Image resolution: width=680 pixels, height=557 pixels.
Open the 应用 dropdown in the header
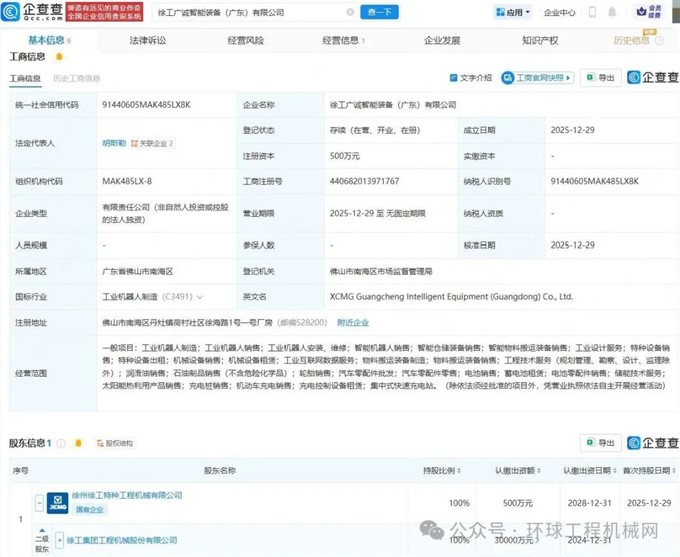(x=513, y=13)
